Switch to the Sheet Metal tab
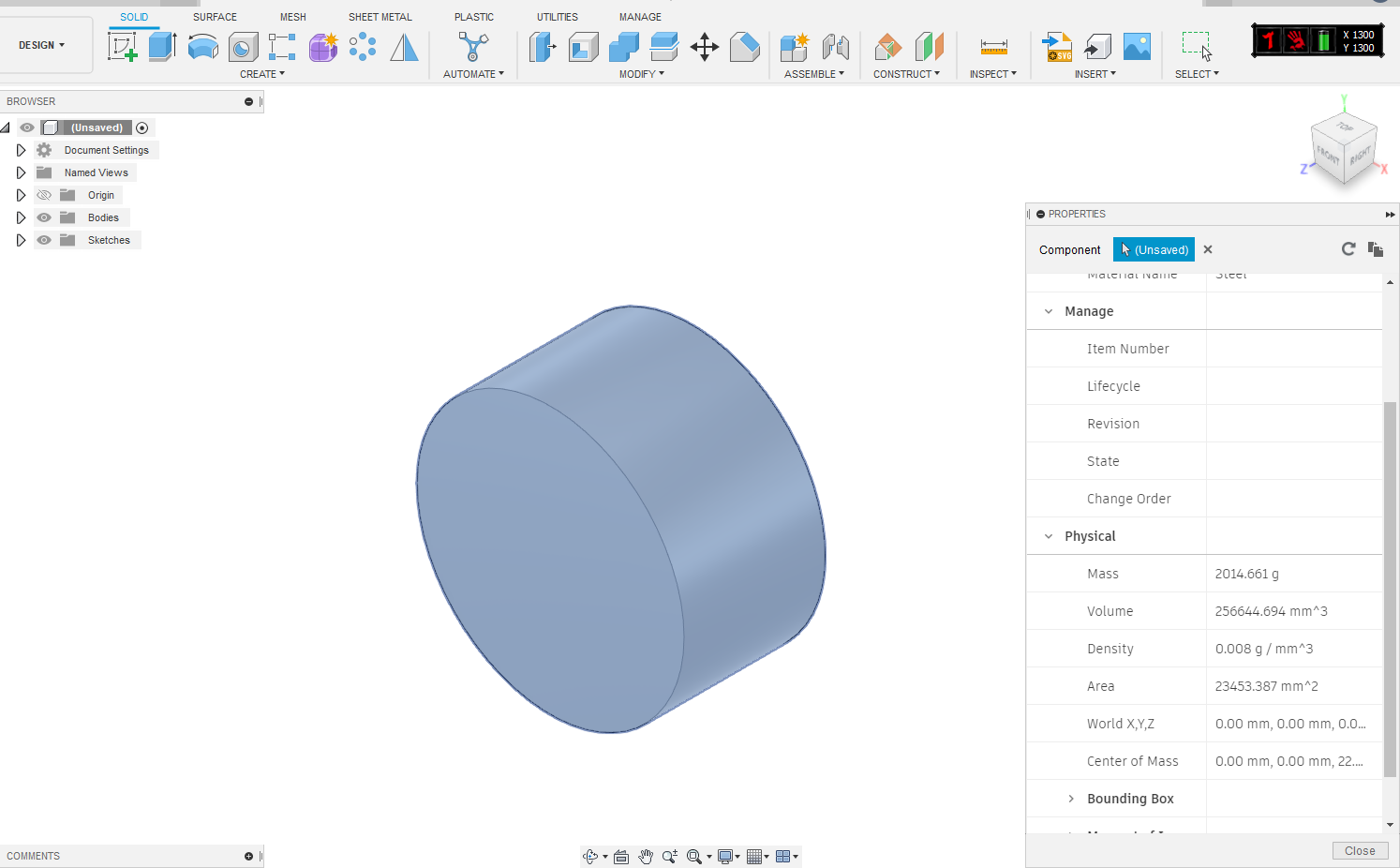 tap(380, 16)
